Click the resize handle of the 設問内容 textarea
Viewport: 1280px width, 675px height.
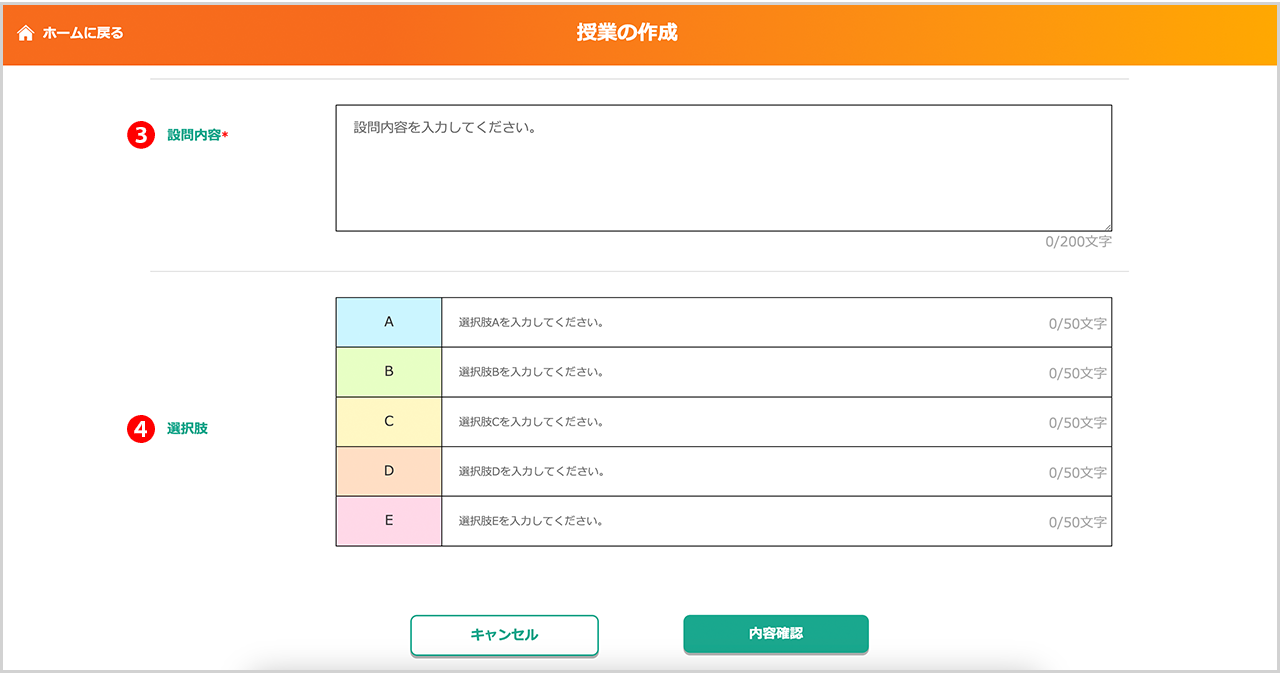pyautogui.click(x=1106, y=226)
